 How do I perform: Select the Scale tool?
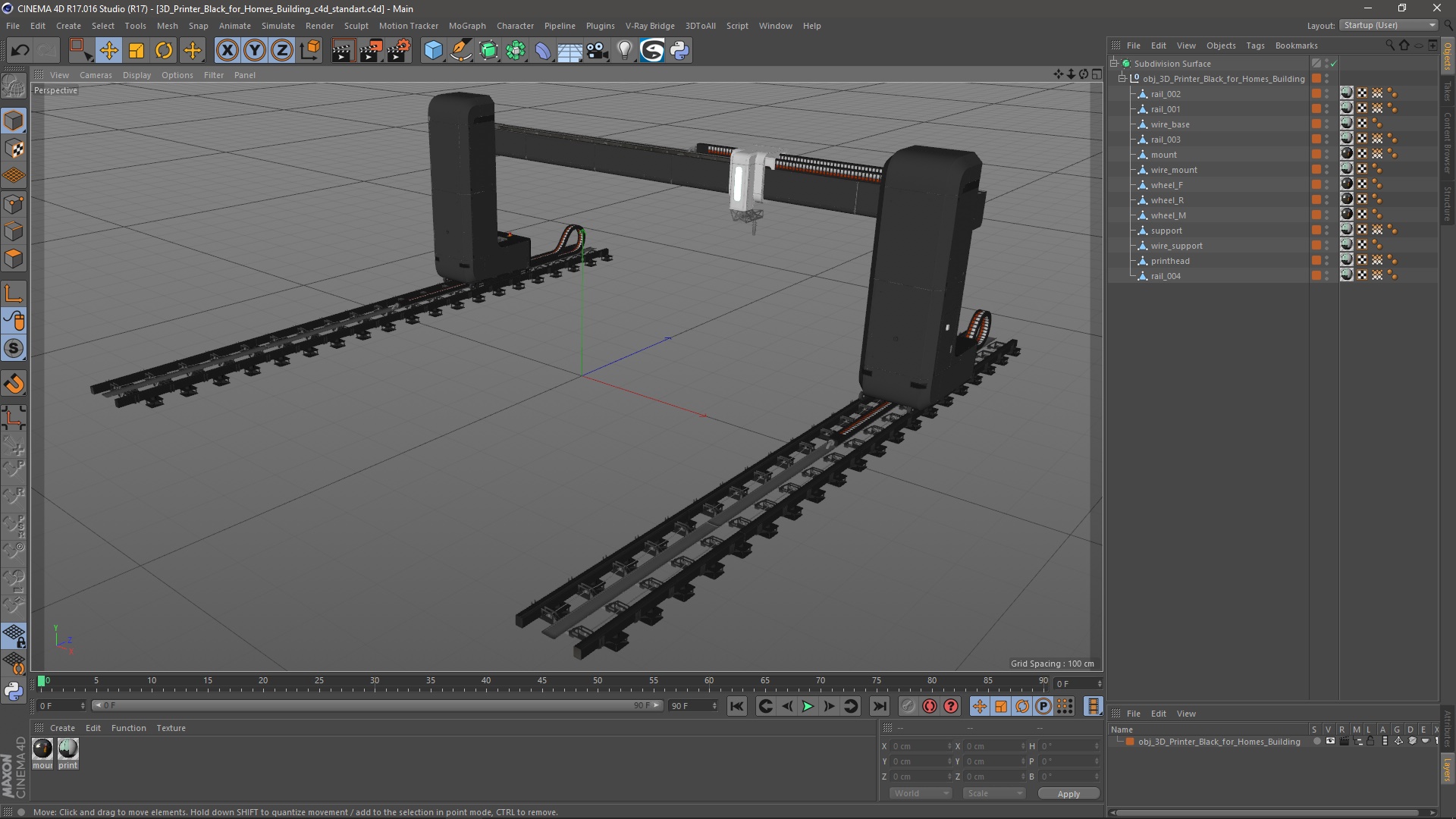pyautogui.click(x=136, y=51)
